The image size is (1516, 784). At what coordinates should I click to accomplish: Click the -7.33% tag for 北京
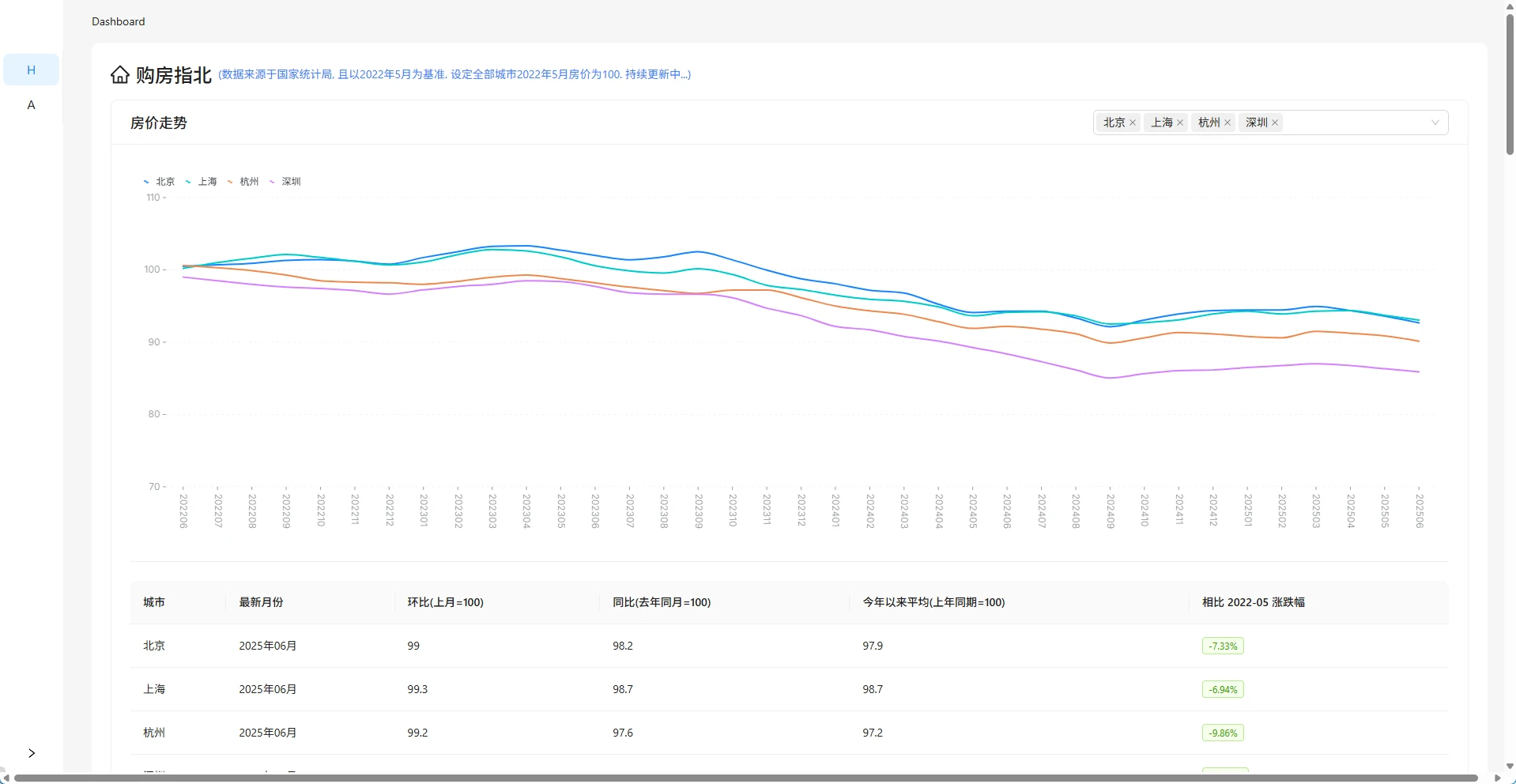point(1223,646)
